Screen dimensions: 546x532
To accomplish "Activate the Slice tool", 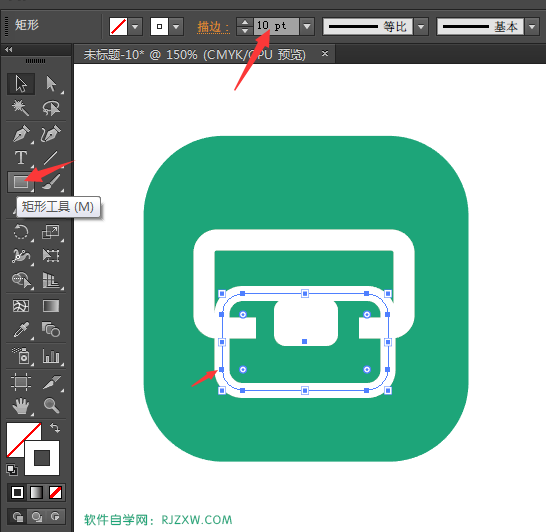I will (51, 382).
